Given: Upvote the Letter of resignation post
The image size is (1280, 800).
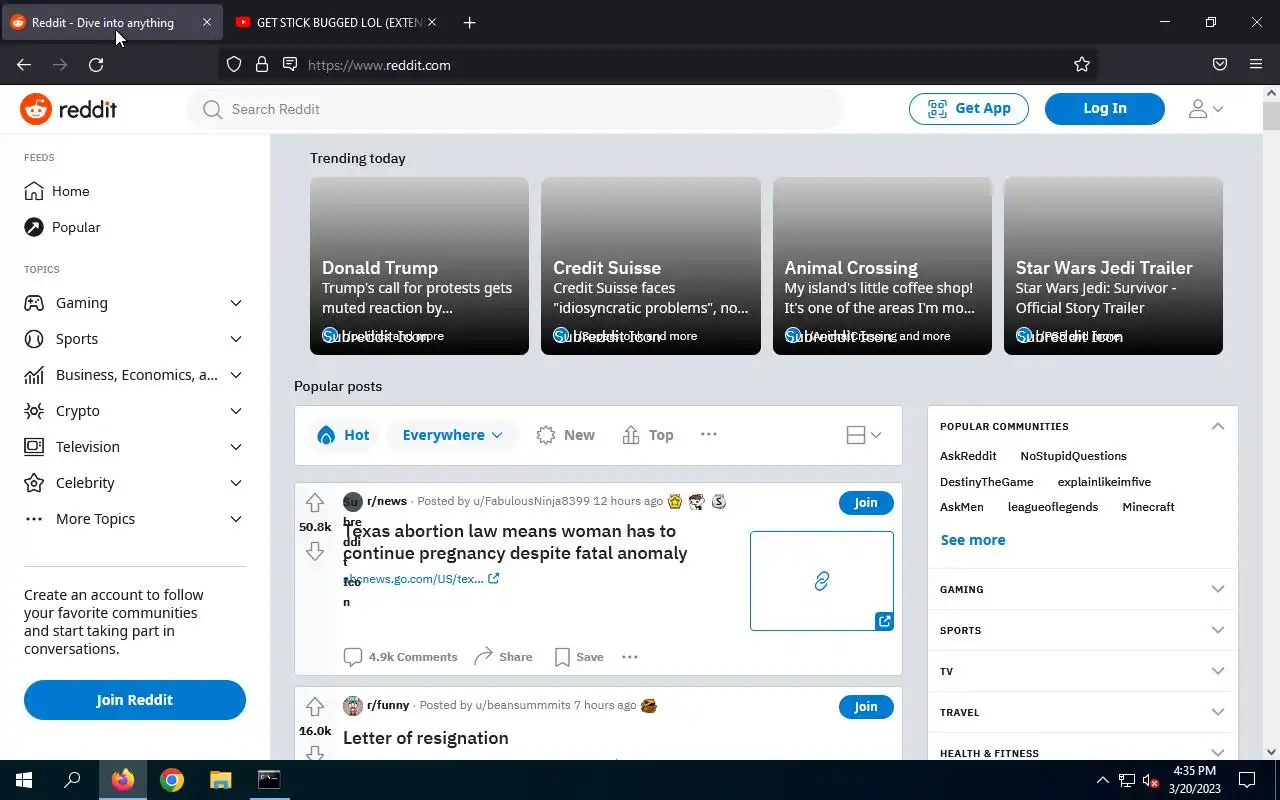Looking at the screenshot, I should tap(315, 707).
